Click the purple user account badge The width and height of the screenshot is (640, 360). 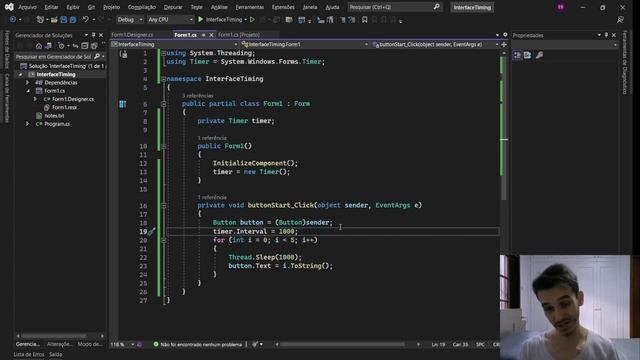(x=560, y=7)
